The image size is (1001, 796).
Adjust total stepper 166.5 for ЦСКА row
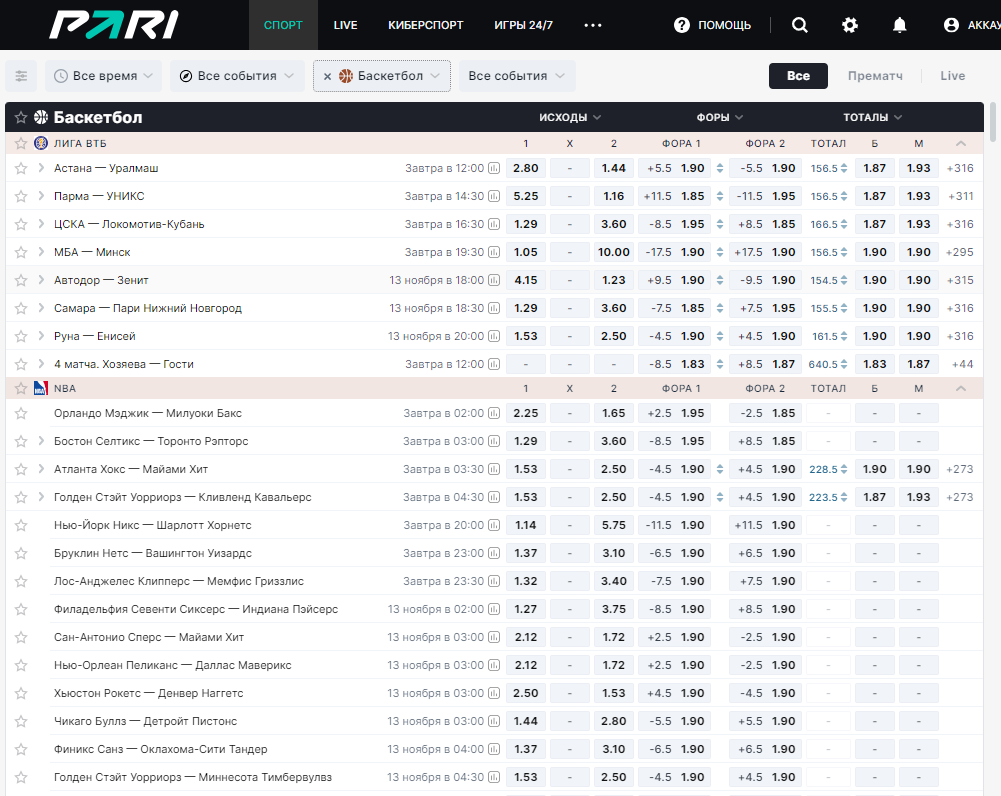point(844,225)
